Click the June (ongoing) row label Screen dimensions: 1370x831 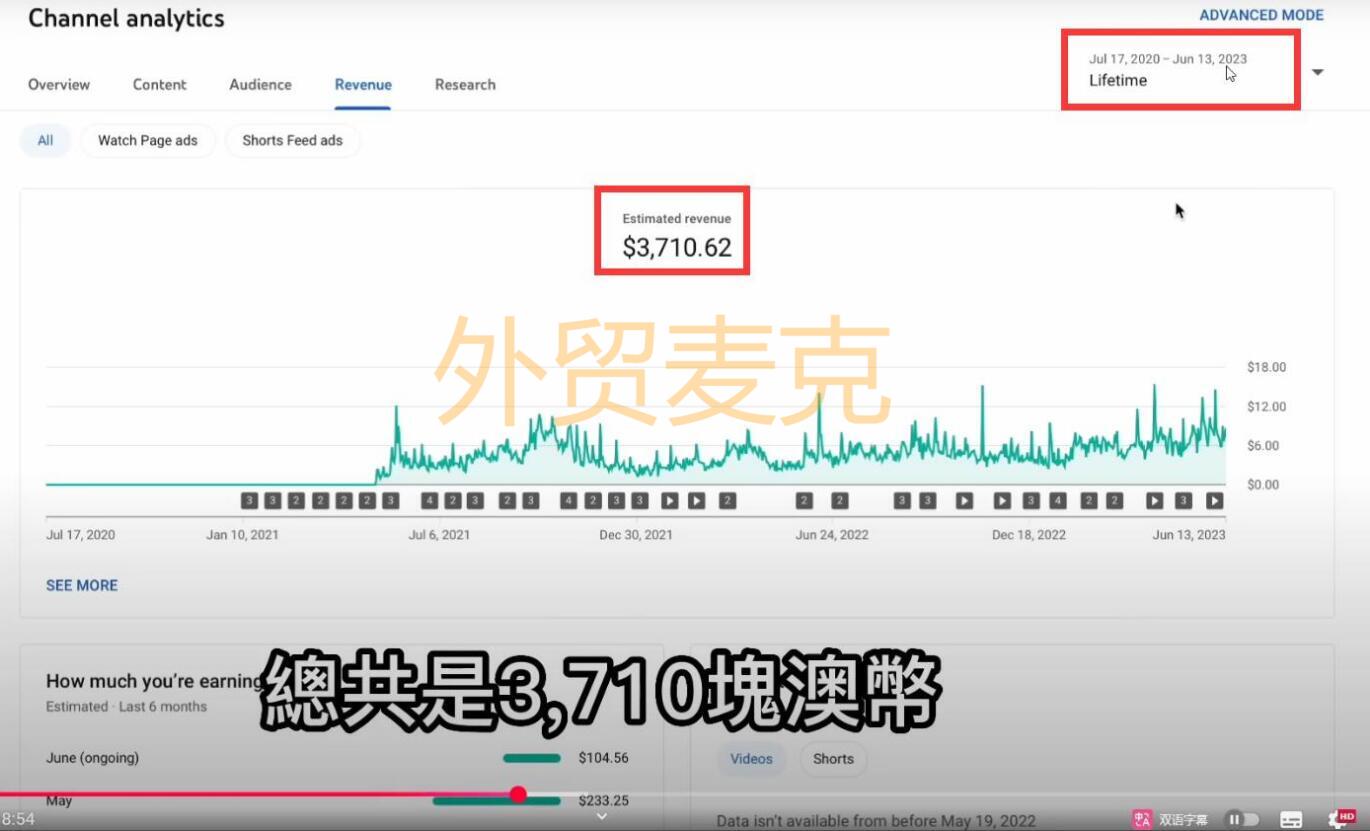93,758
